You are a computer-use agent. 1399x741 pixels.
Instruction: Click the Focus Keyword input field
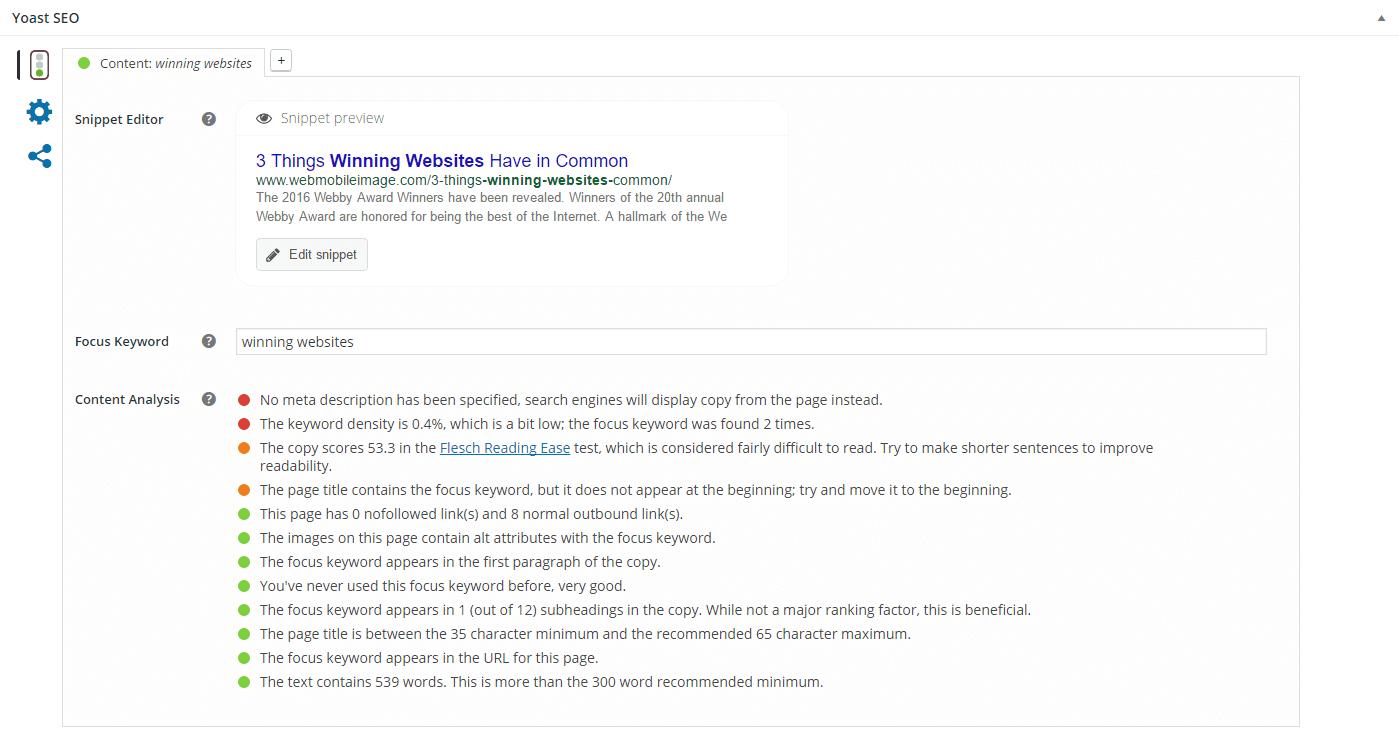coord(751,342)
